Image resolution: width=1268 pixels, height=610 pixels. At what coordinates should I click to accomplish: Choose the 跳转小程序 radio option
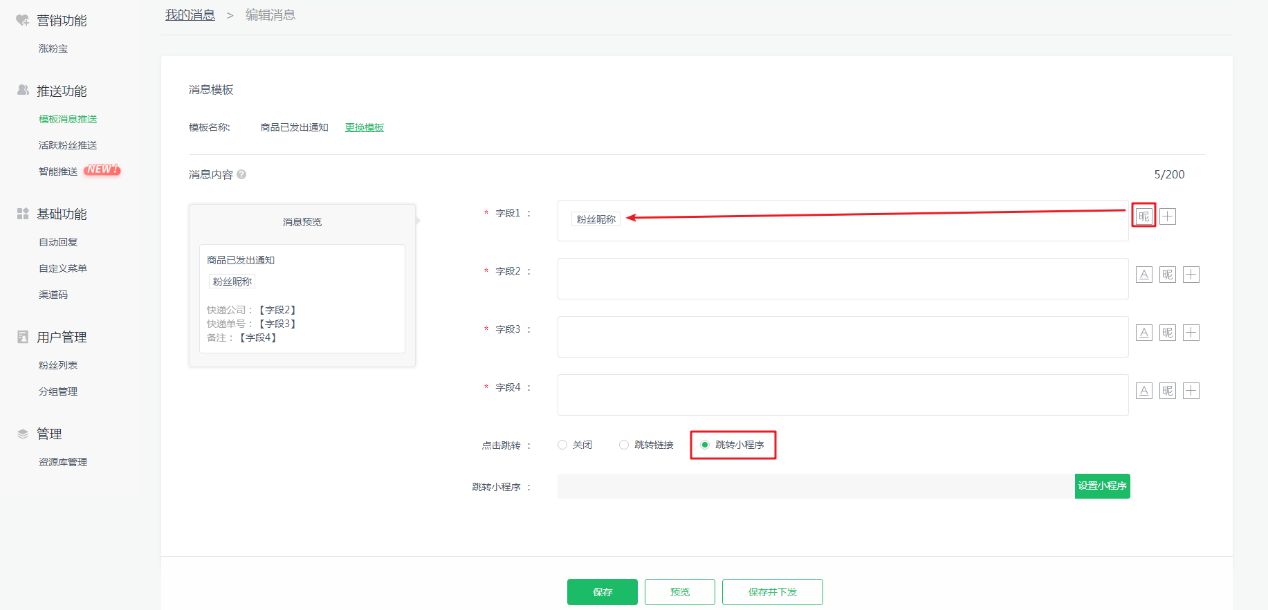(705, 445)
